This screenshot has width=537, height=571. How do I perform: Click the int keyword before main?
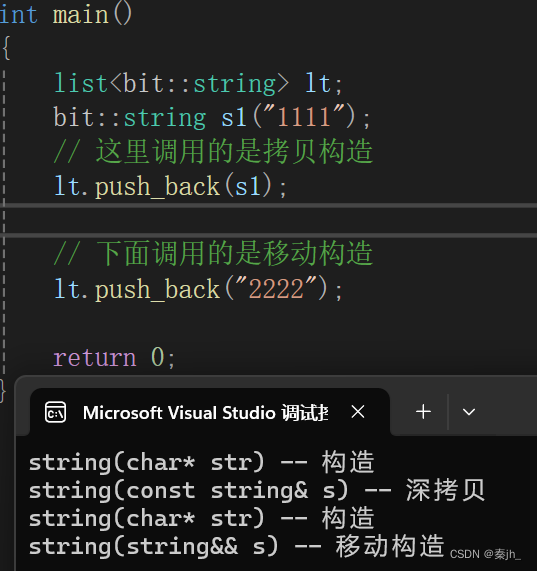click(19, 15)
